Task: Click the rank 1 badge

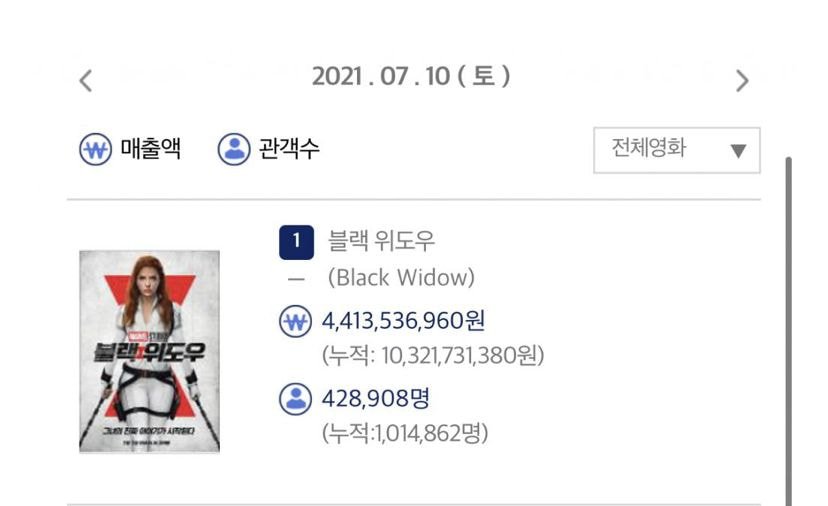Action: point(296,242)
